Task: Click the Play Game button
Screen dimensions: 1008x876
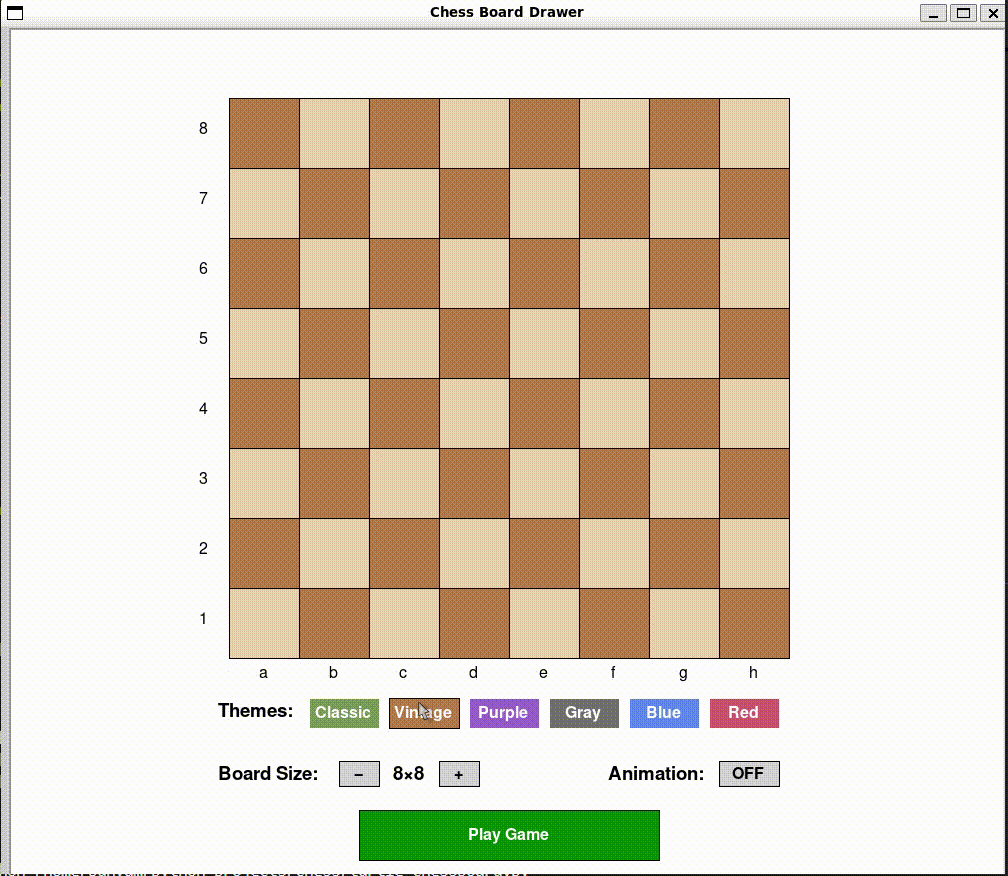Action: 509,835
